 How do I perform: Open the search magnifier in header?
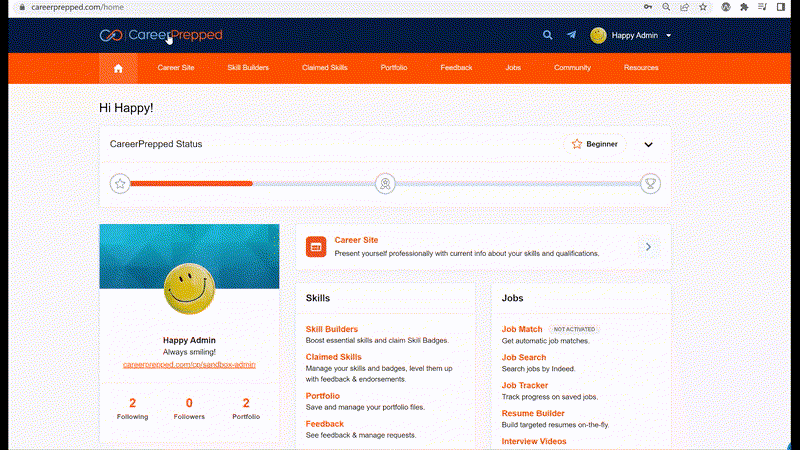point(547,35)
